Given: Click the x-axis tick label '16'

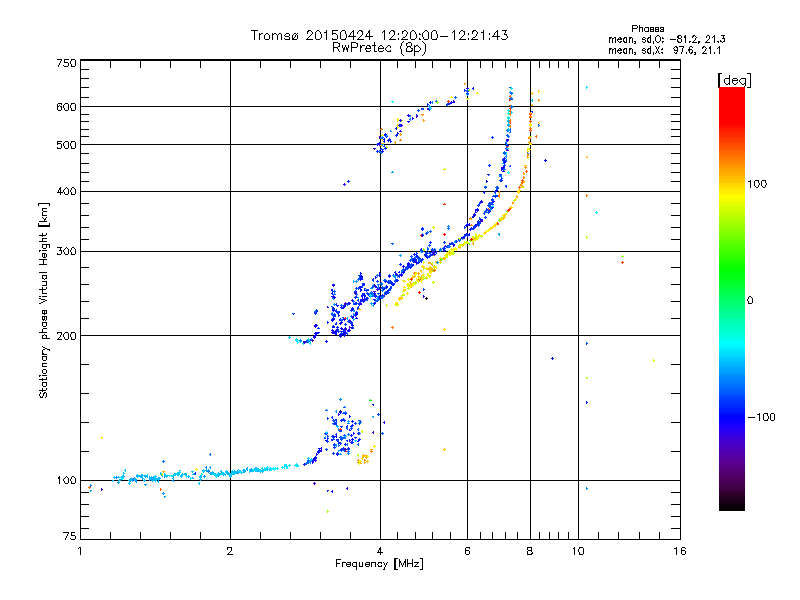Looking at the screenshot, I should coord(680,551).
